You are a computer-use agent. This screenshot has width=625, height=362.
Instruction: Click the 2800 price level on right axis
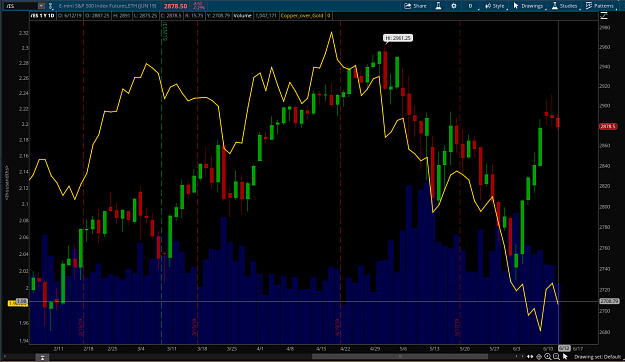click(x=605, y=207)
